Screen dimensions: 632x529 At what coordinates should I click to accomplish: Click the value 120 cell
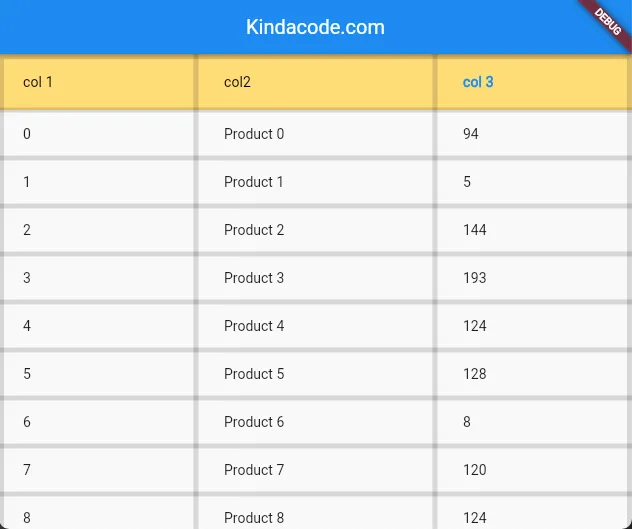[x=475, y=470]
